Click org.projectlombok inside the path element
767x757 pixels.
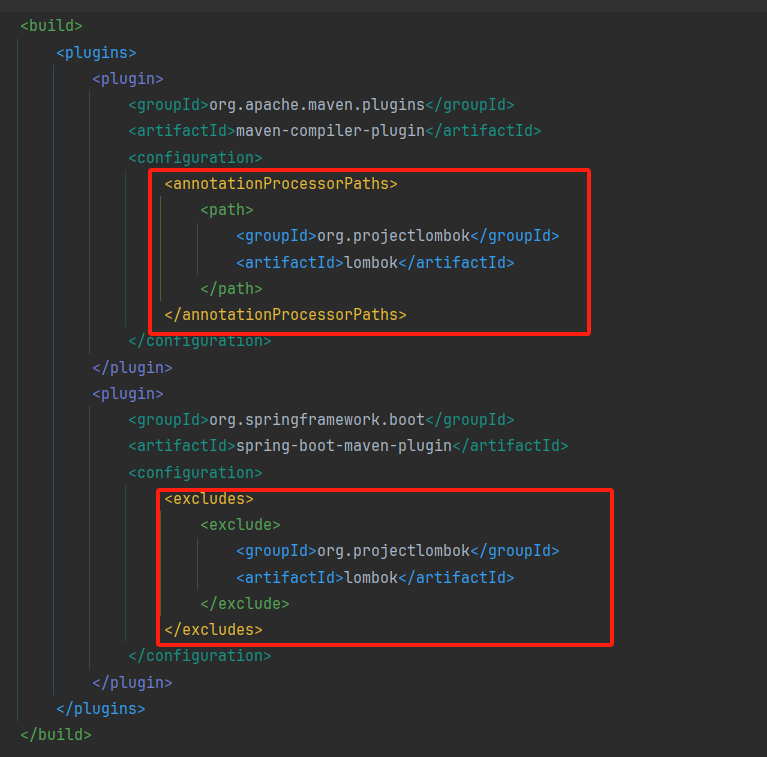[393, 236]
